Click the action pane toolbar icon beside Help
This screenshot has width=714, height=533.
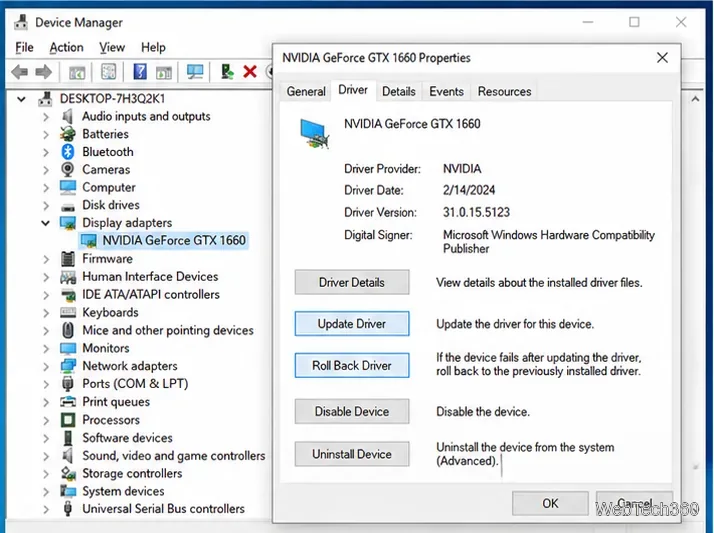[x=163, y=72]
